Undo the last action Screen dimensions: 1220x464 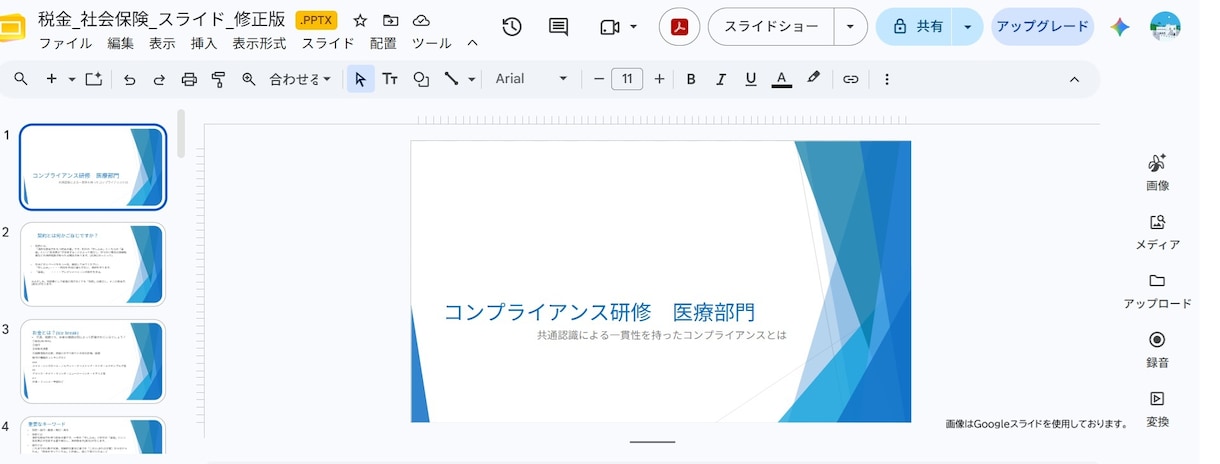129,79
